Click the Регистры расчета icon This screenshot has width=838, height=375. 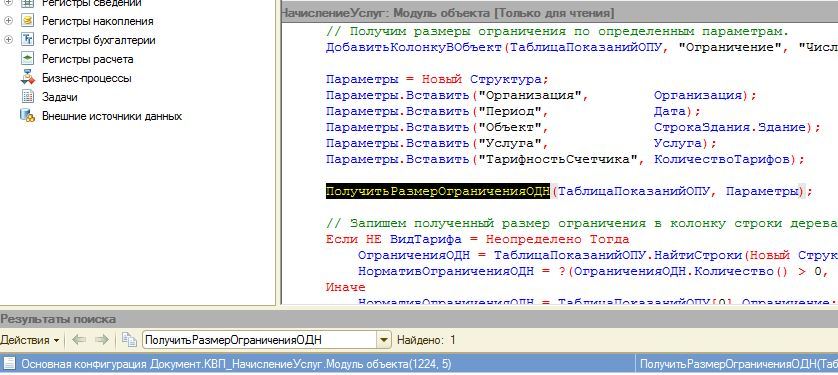coord(27,59)
